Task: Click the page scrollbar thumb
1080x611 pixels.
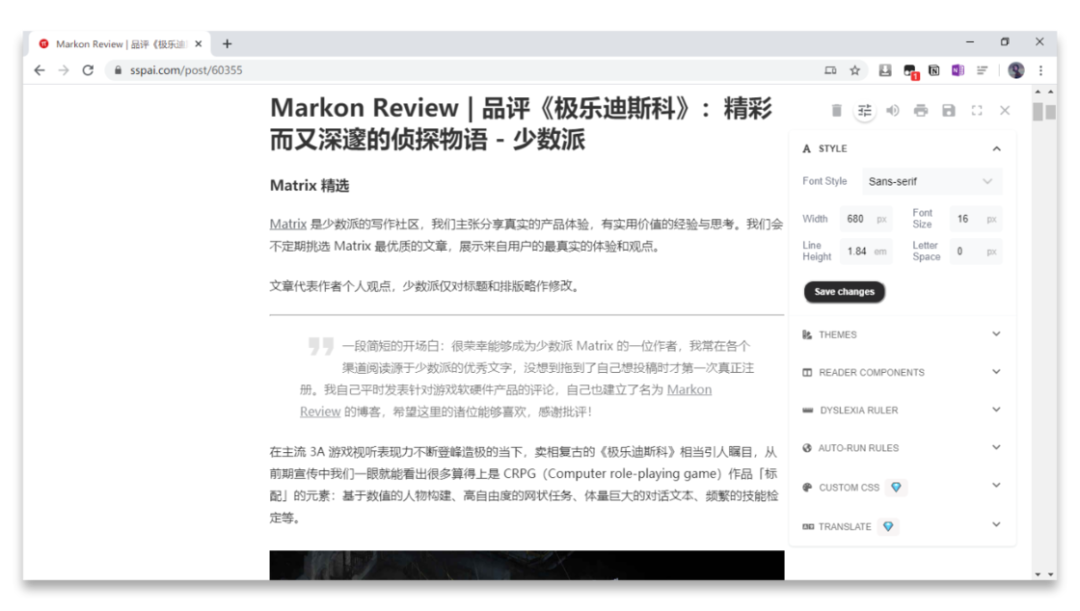Action: 1038,111
